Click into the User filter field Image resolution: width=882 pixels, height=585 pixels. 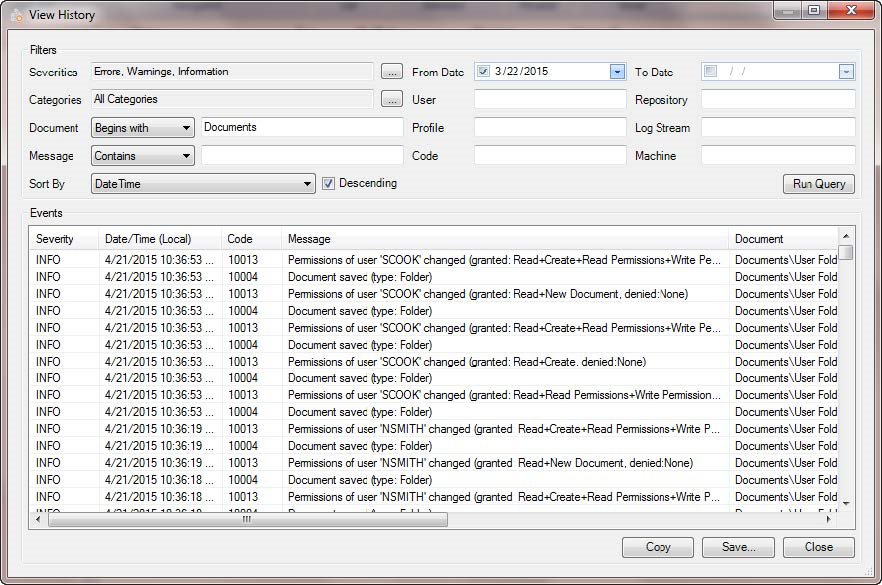(x=550, y=100)
